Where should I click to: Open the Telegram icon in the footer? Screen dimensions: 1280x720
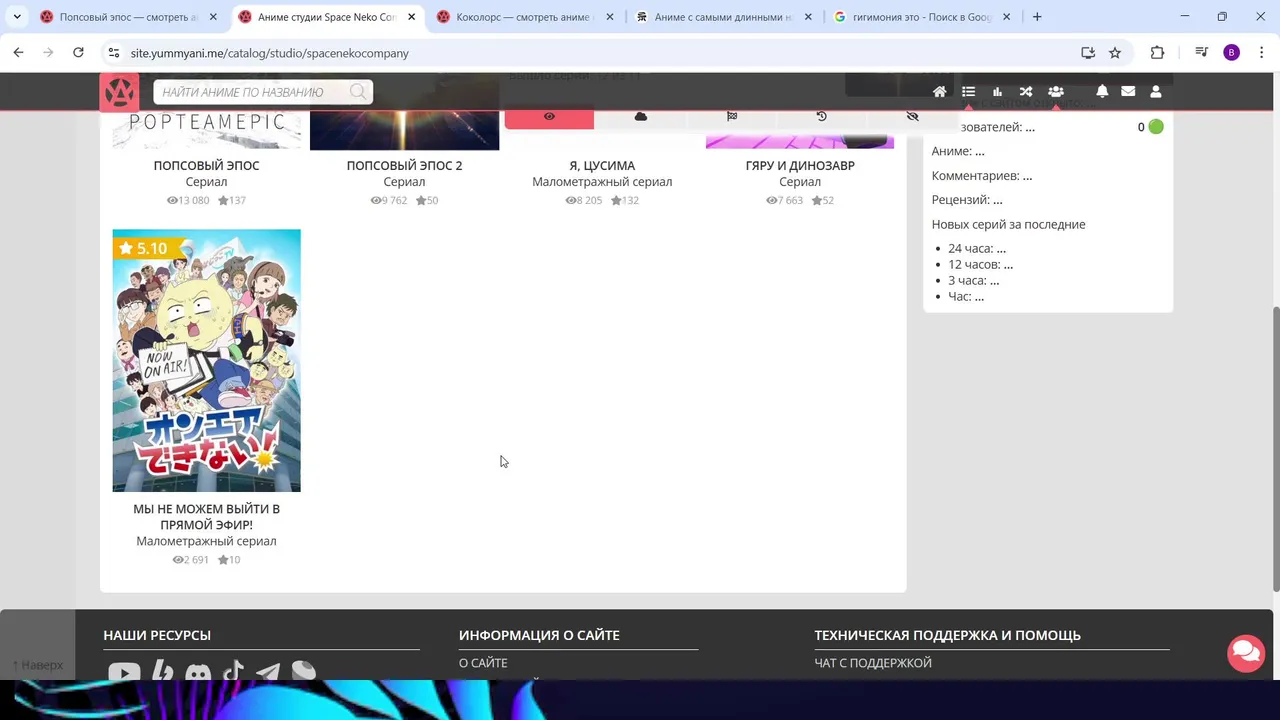268,672
